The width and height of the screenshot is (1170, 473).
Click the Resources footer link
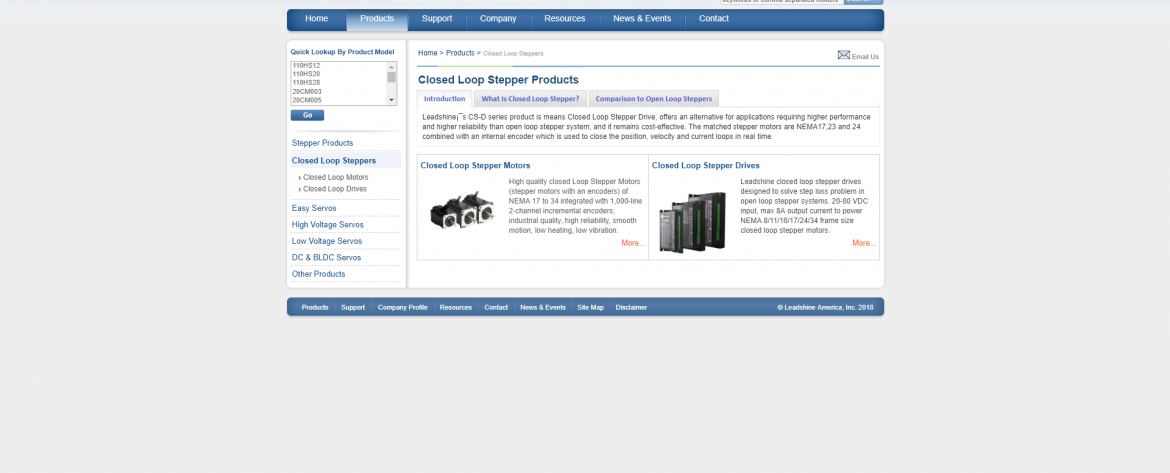(x=456, y=307)
